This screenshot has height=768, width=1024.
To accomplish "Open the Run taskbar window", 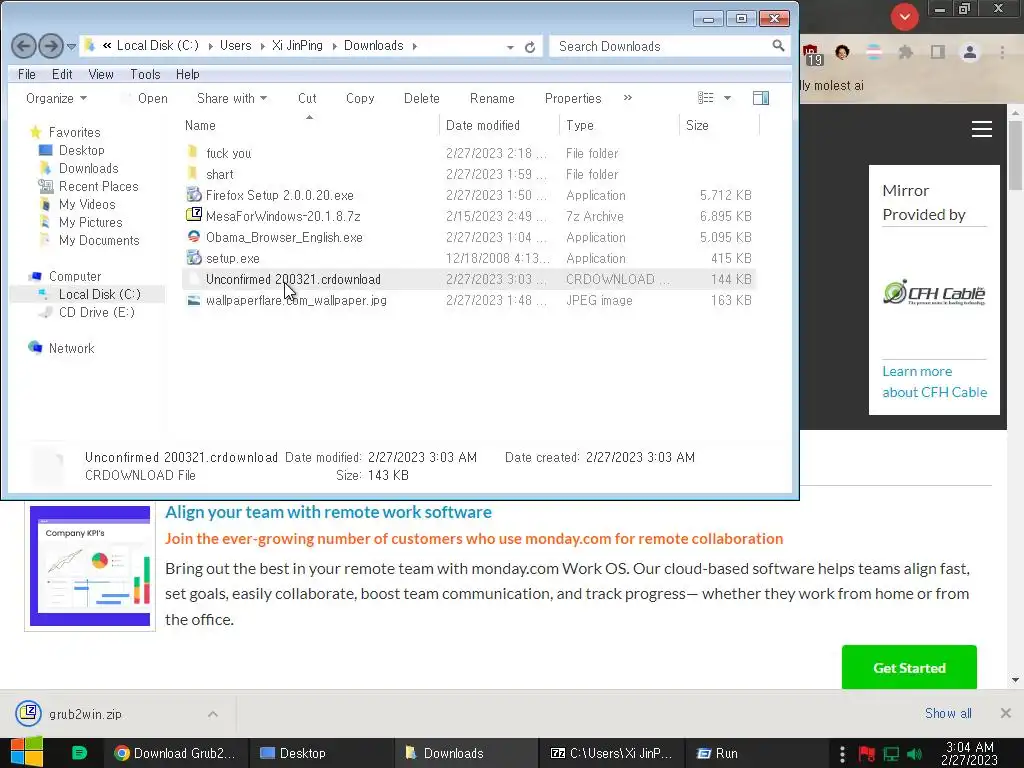I will click(x=718, y=753).
